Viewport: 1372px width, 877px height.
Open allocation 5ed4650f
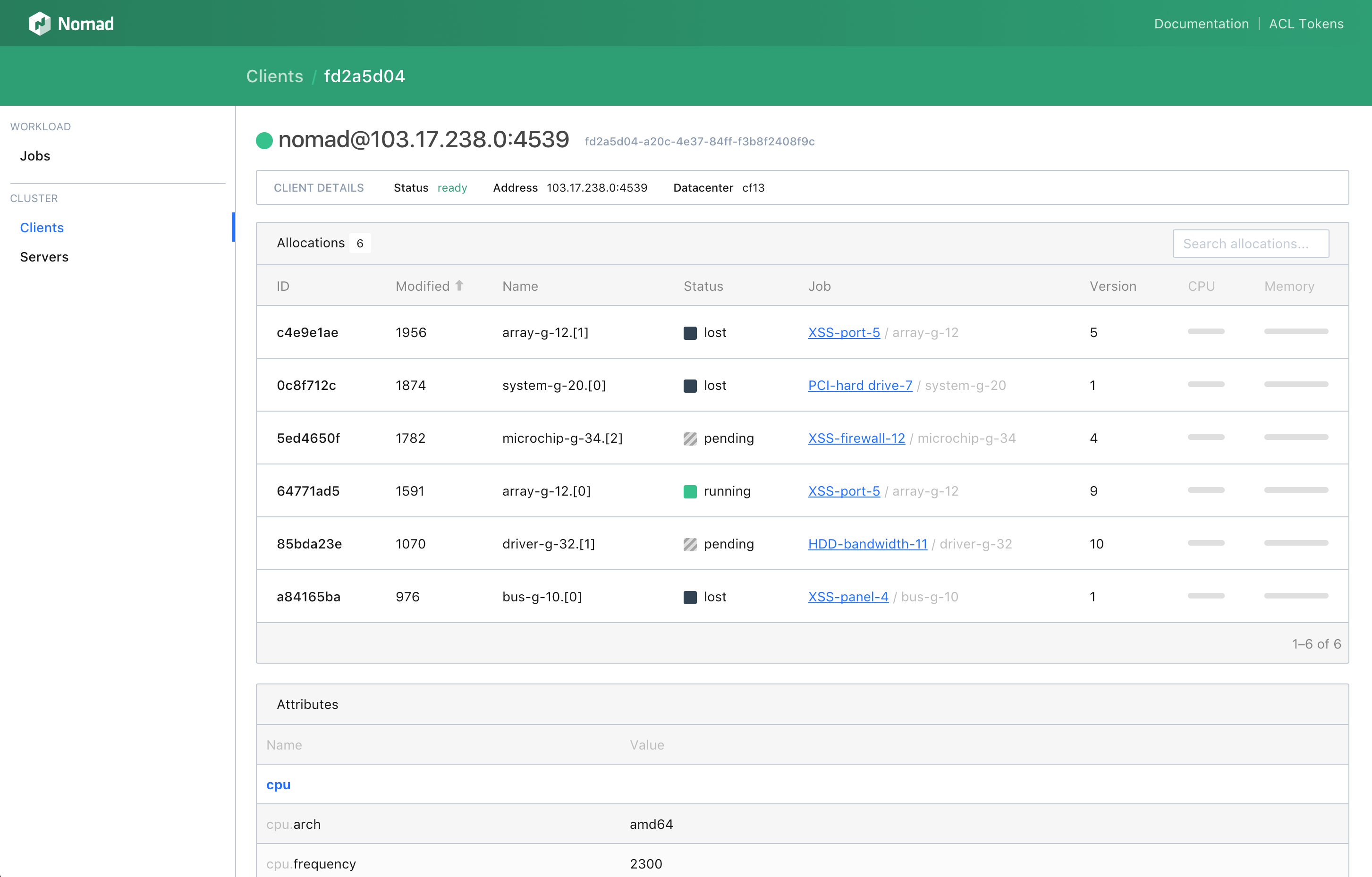click(308, 438)
